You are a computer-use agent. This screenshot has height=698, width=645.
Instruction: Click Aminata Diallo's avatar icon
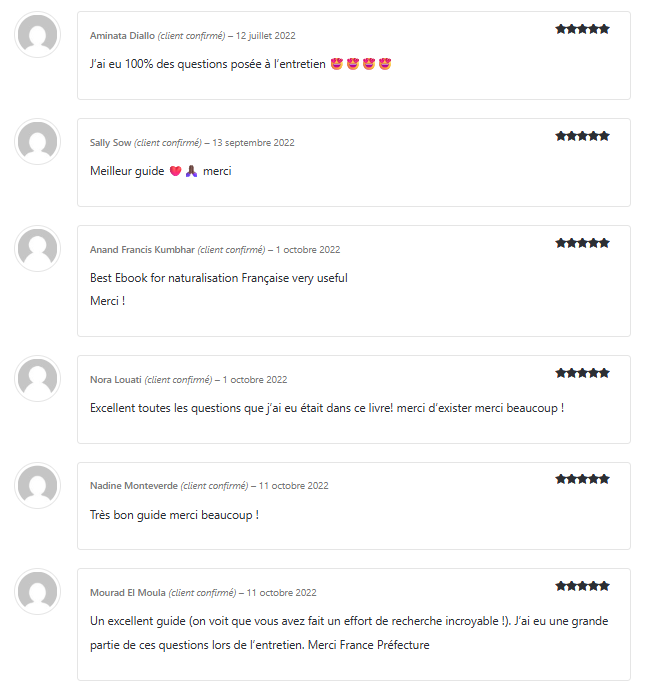click(x=38, y=35)
